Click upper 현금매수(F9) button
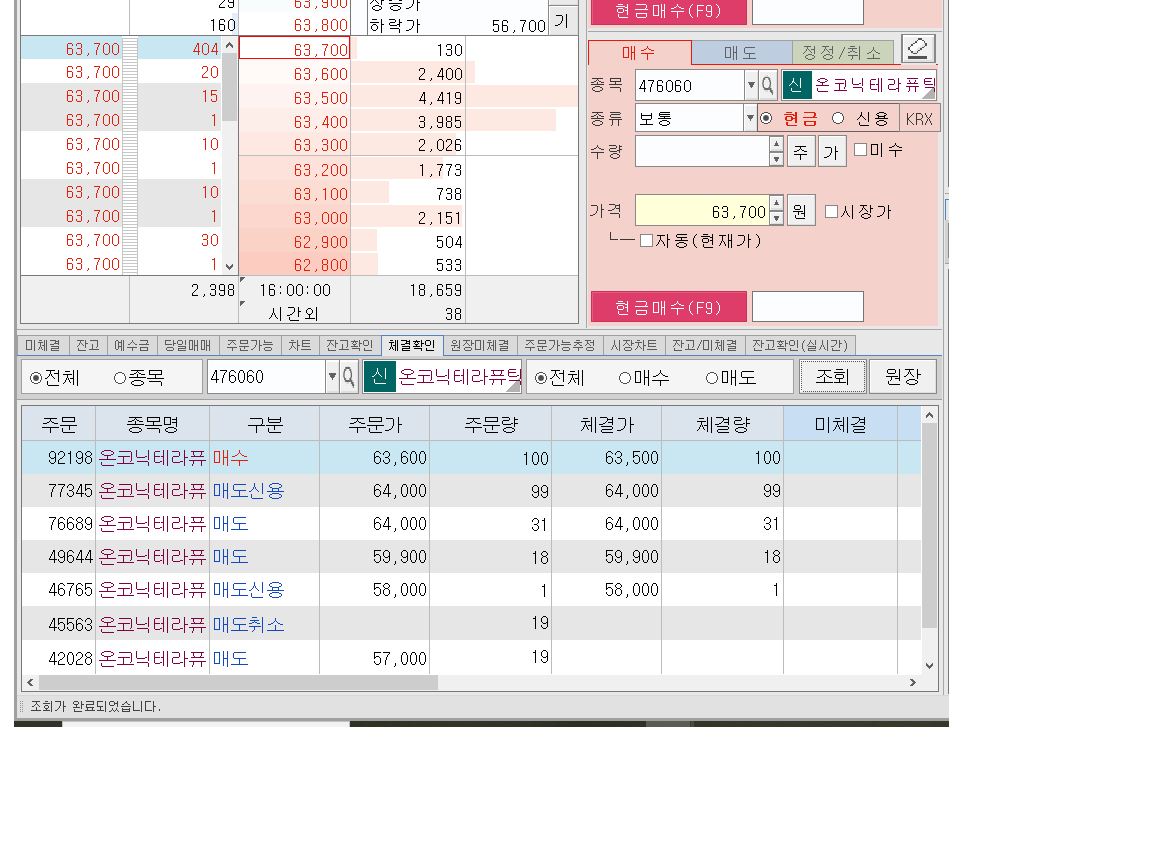 click(x=668, y=11)
